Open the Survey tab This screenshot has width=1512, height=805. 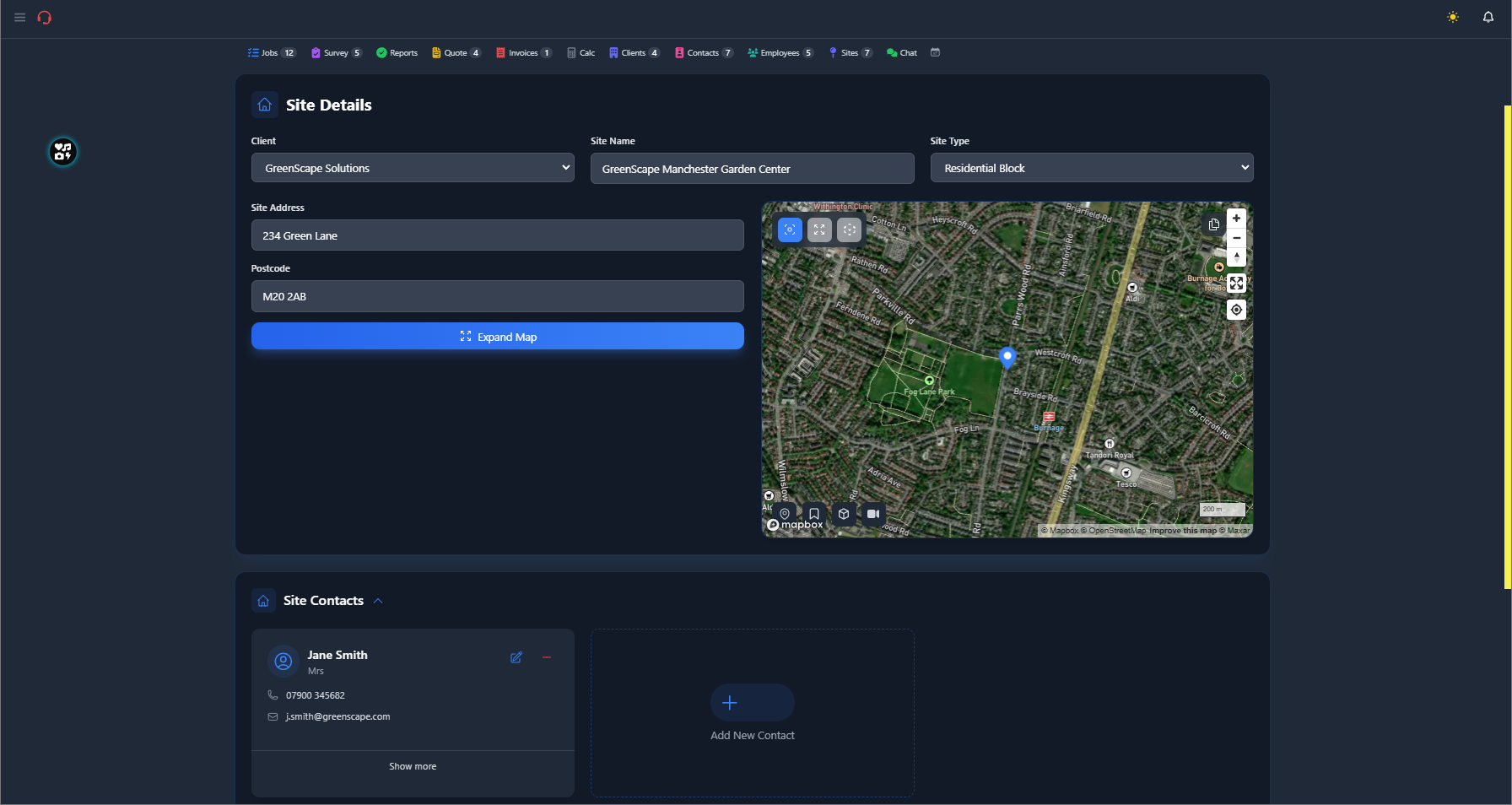pos(337,52)
